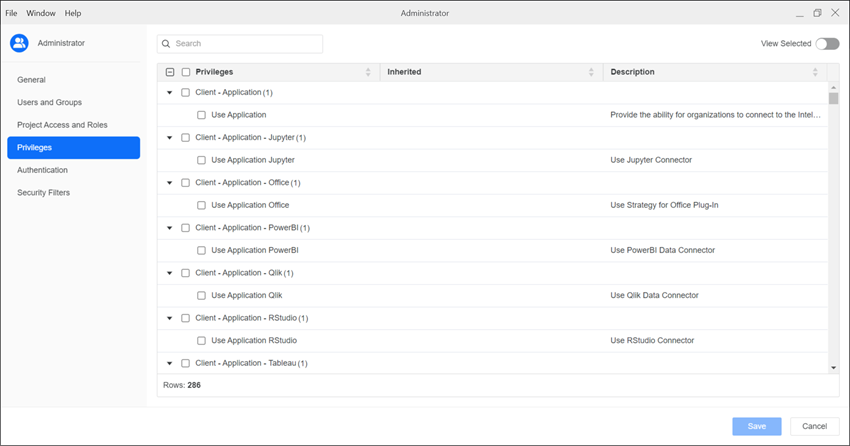Image resolution: width=850 pixels, height=446 pixels.
Task: Click the scrollbar up arrow
Action: click(x=834, y=88)
